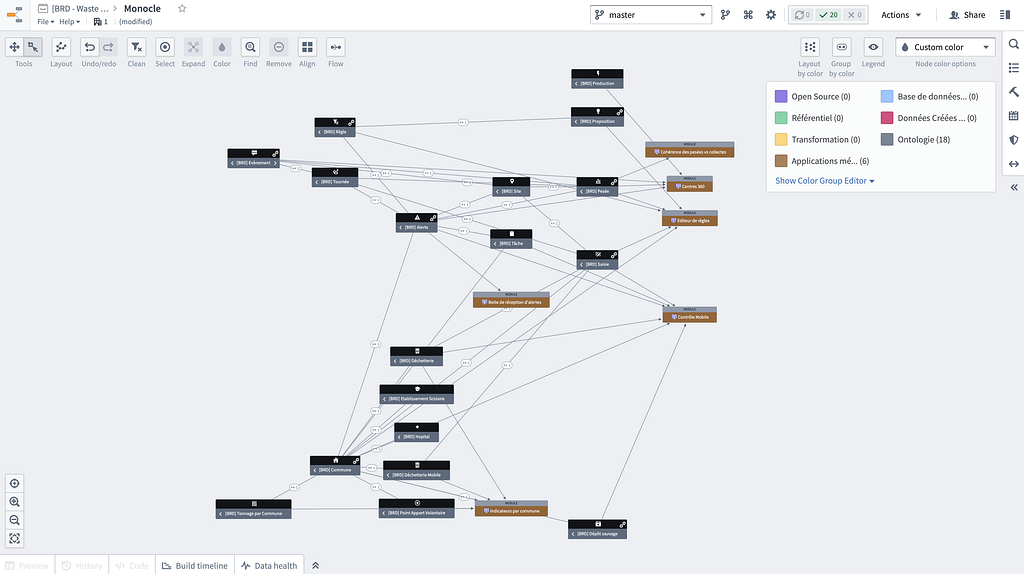Click Layout by color icon
This screenshot has width=1024, height=574.
point(810,47)
